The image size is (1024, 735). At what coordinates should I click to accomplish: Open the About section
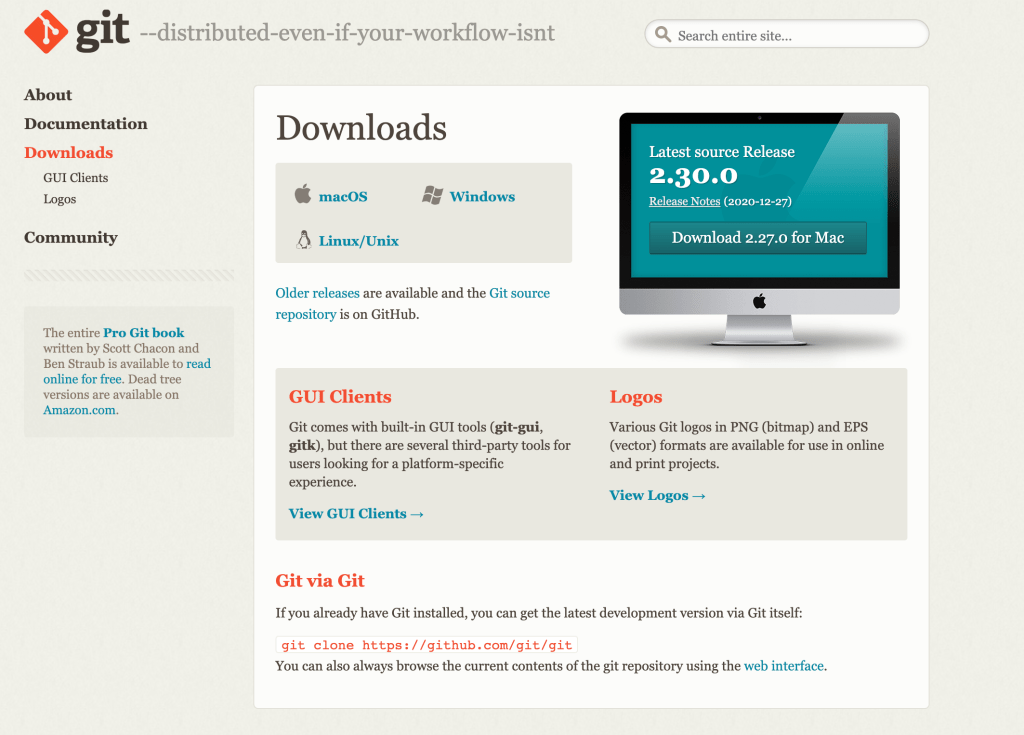(48, 95)
